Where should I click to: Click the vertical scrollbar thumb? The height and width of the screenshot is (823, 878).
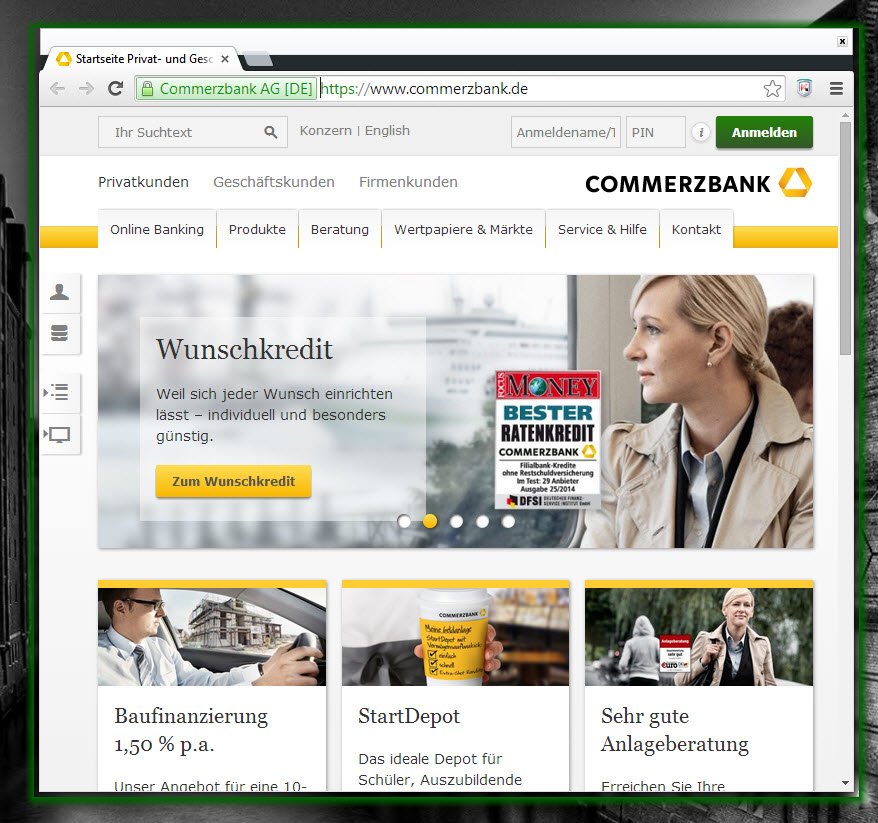point(845,238)
